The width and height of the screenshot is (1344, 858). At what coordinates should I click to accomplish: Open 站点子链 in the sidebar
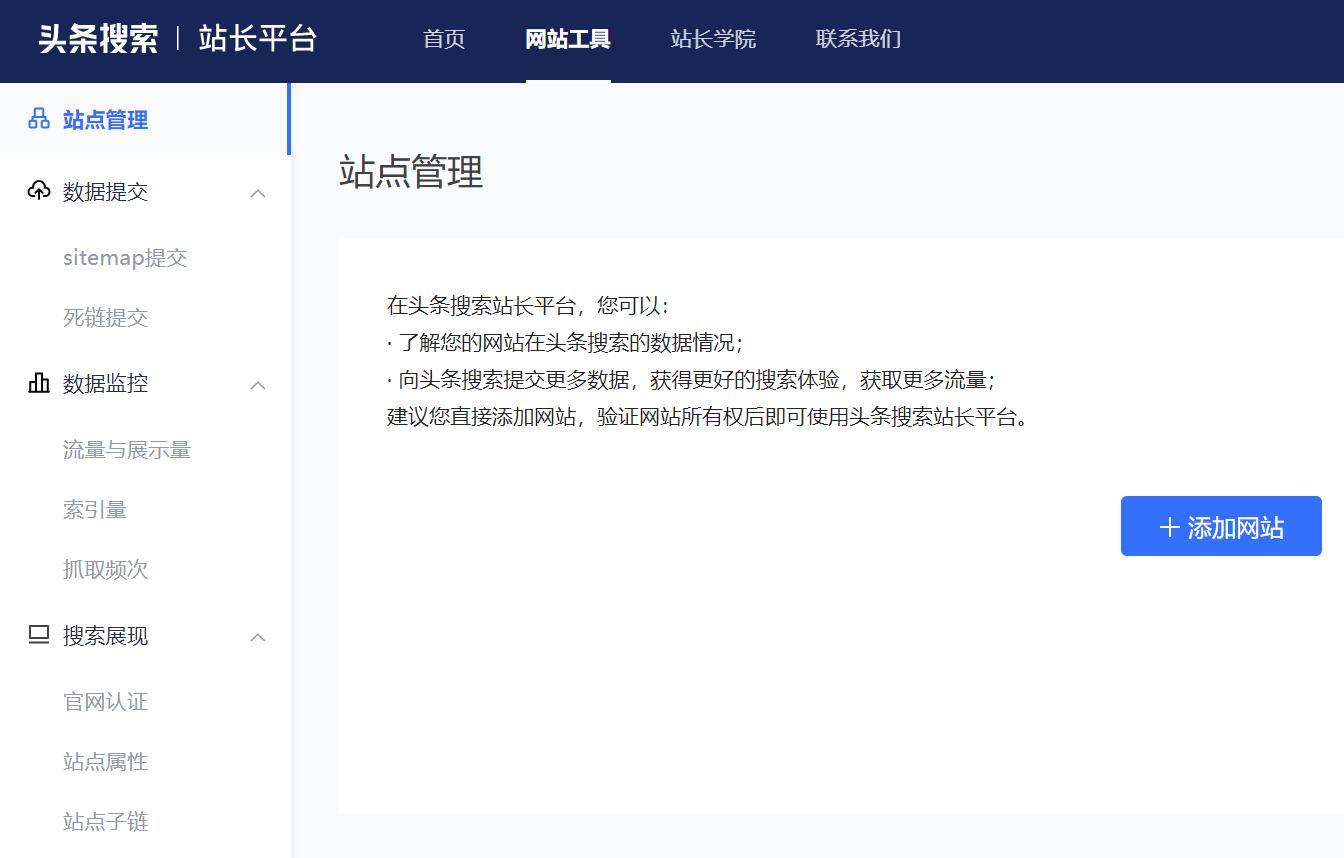(x=105, y=822)
